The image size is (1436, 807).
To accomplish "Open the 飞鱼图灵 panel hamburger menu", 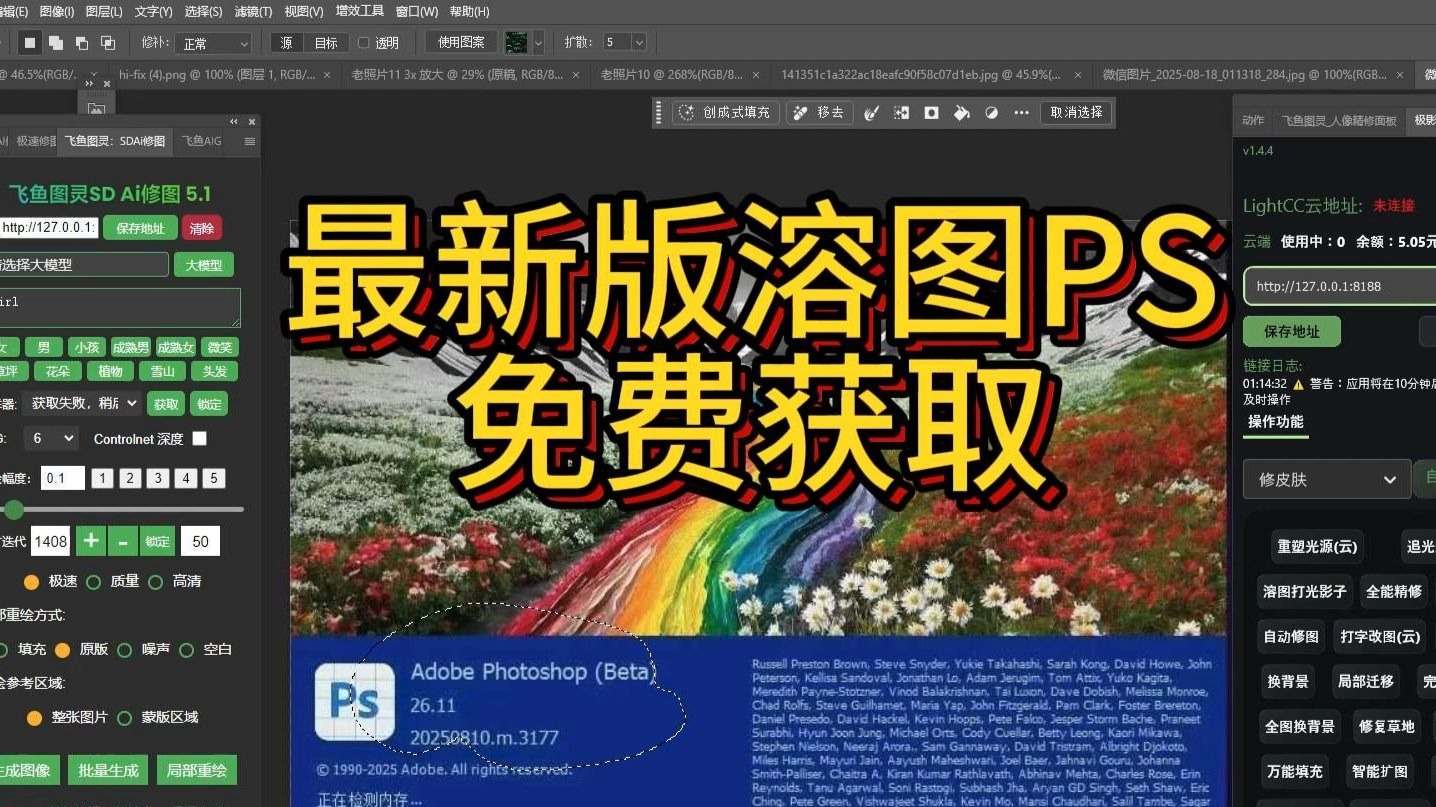I will [x=250, y=142].
